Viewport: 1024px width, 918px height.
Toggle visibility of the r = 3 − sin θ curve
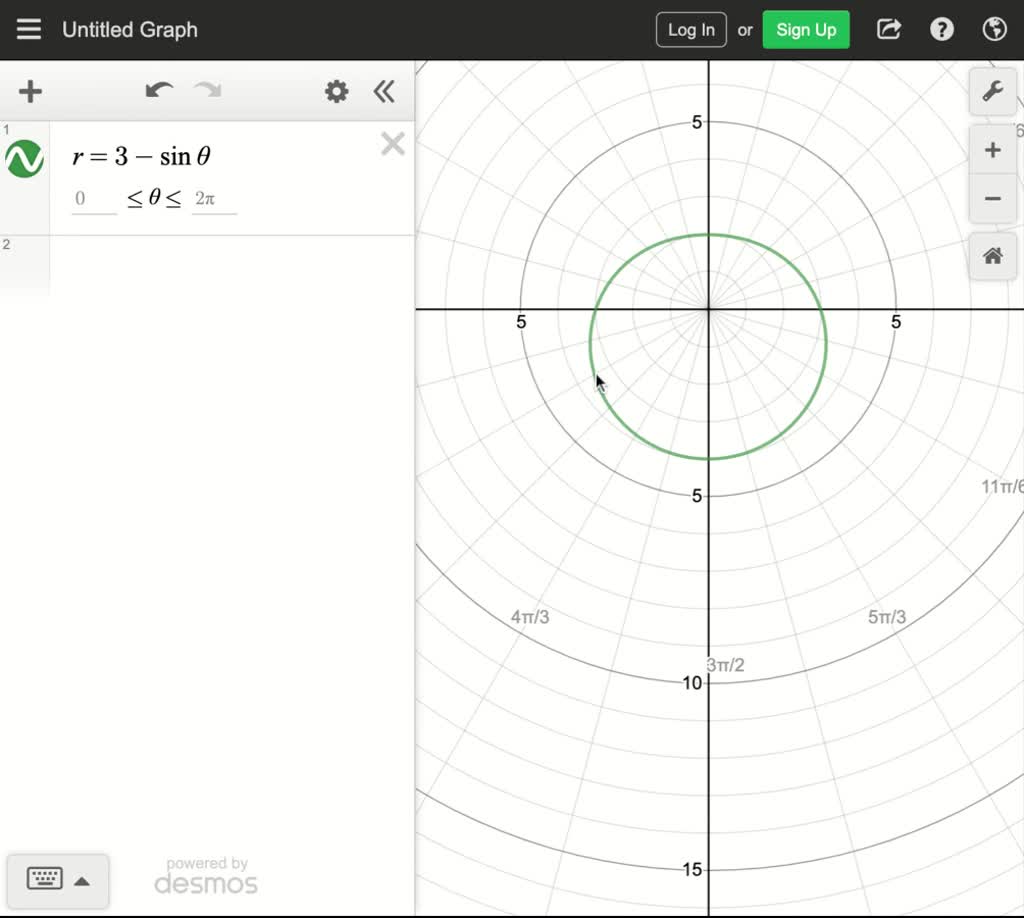[25, 159]
